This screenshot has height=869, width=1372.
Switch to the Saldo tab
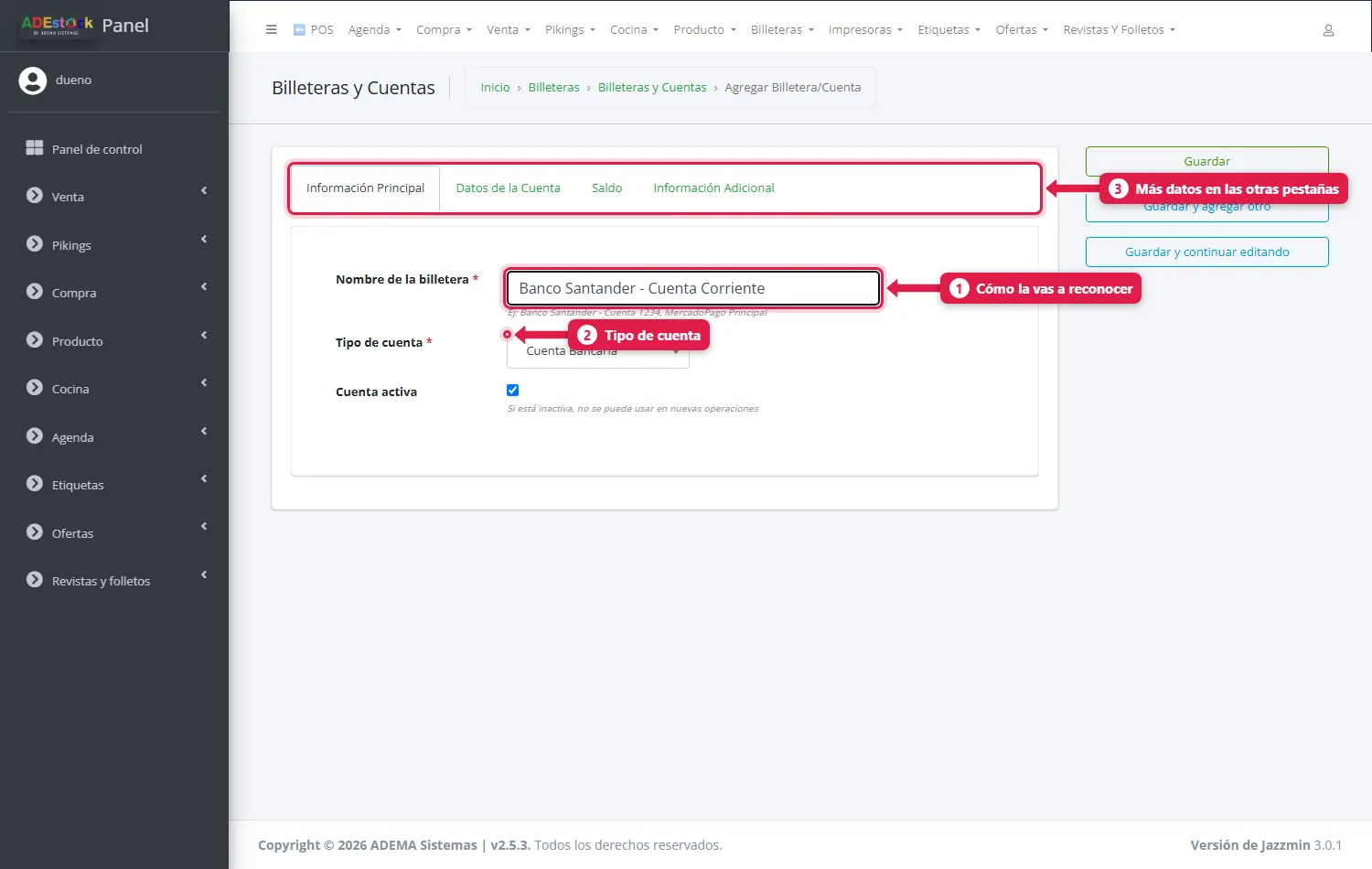(x=606, y=188)
